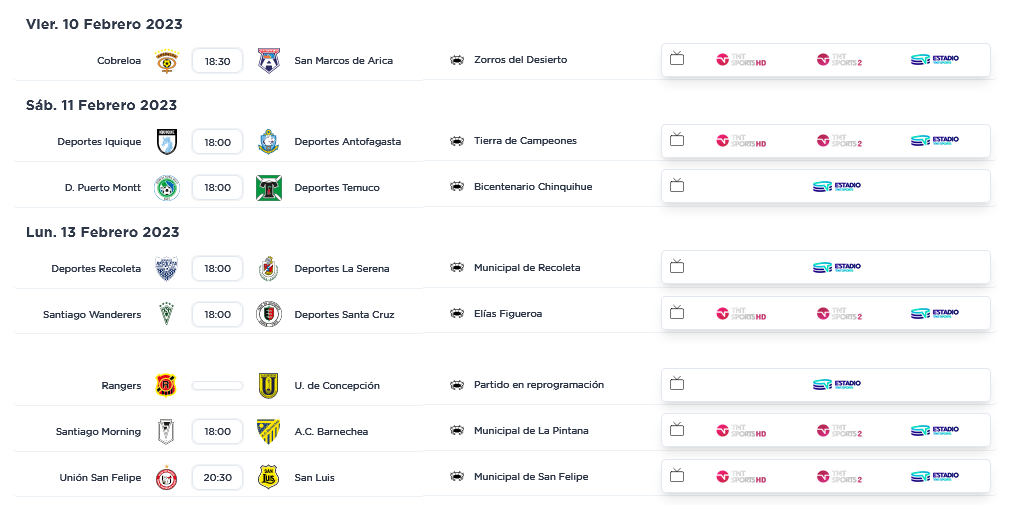Viewport: 1018px width, 505px height.
Task: Click the Deportes Iquique shield logo
Action: pyautogui.click(x=166, y=142)
